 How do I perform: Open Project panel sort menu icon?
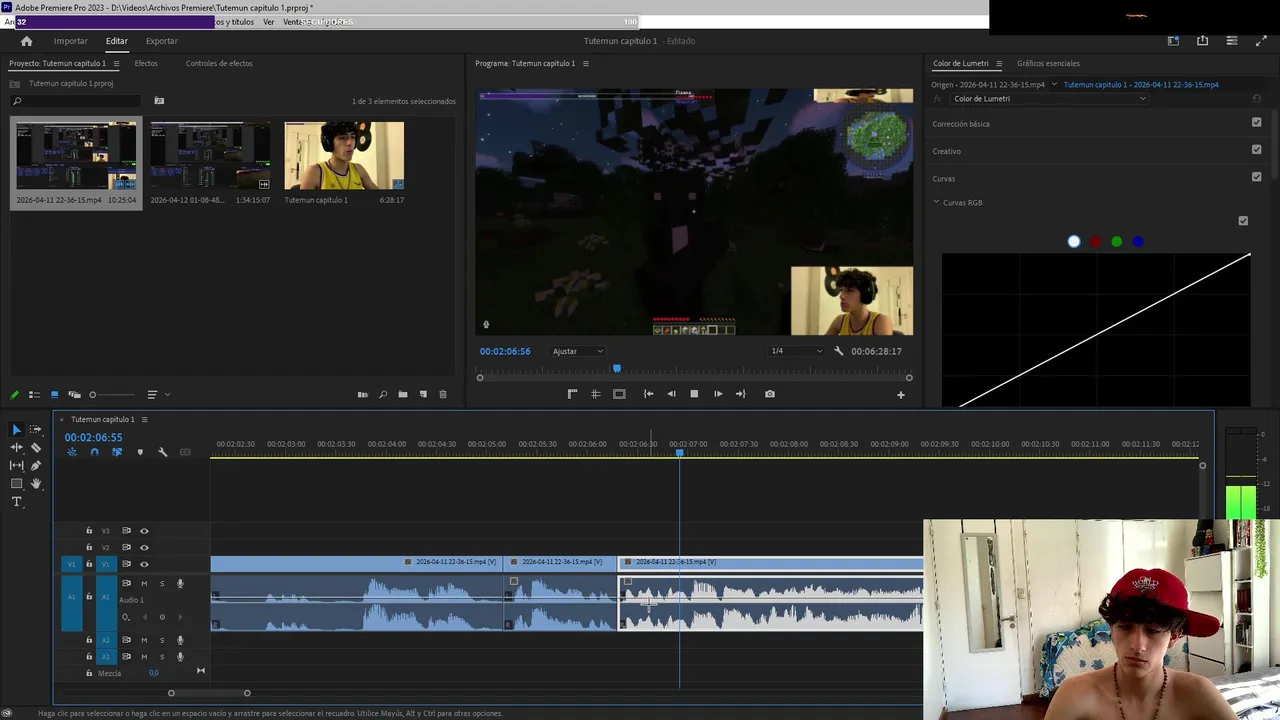click(152, 395)
